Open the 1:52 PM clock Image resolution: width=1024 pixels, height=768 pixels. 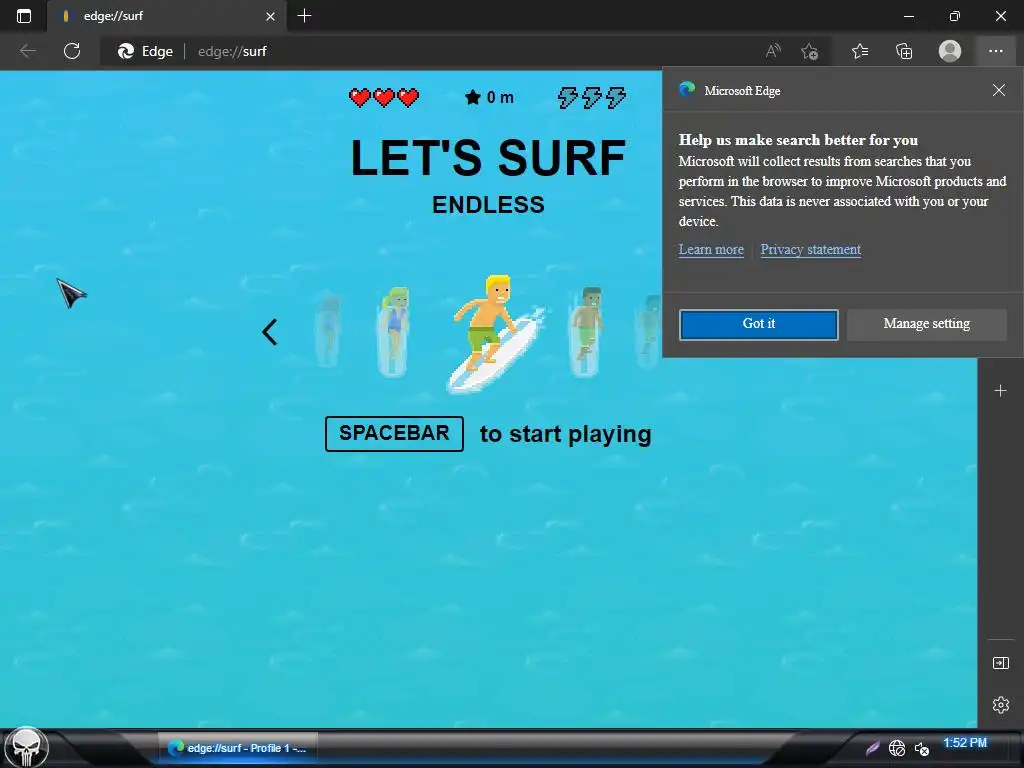pos(965,743)
